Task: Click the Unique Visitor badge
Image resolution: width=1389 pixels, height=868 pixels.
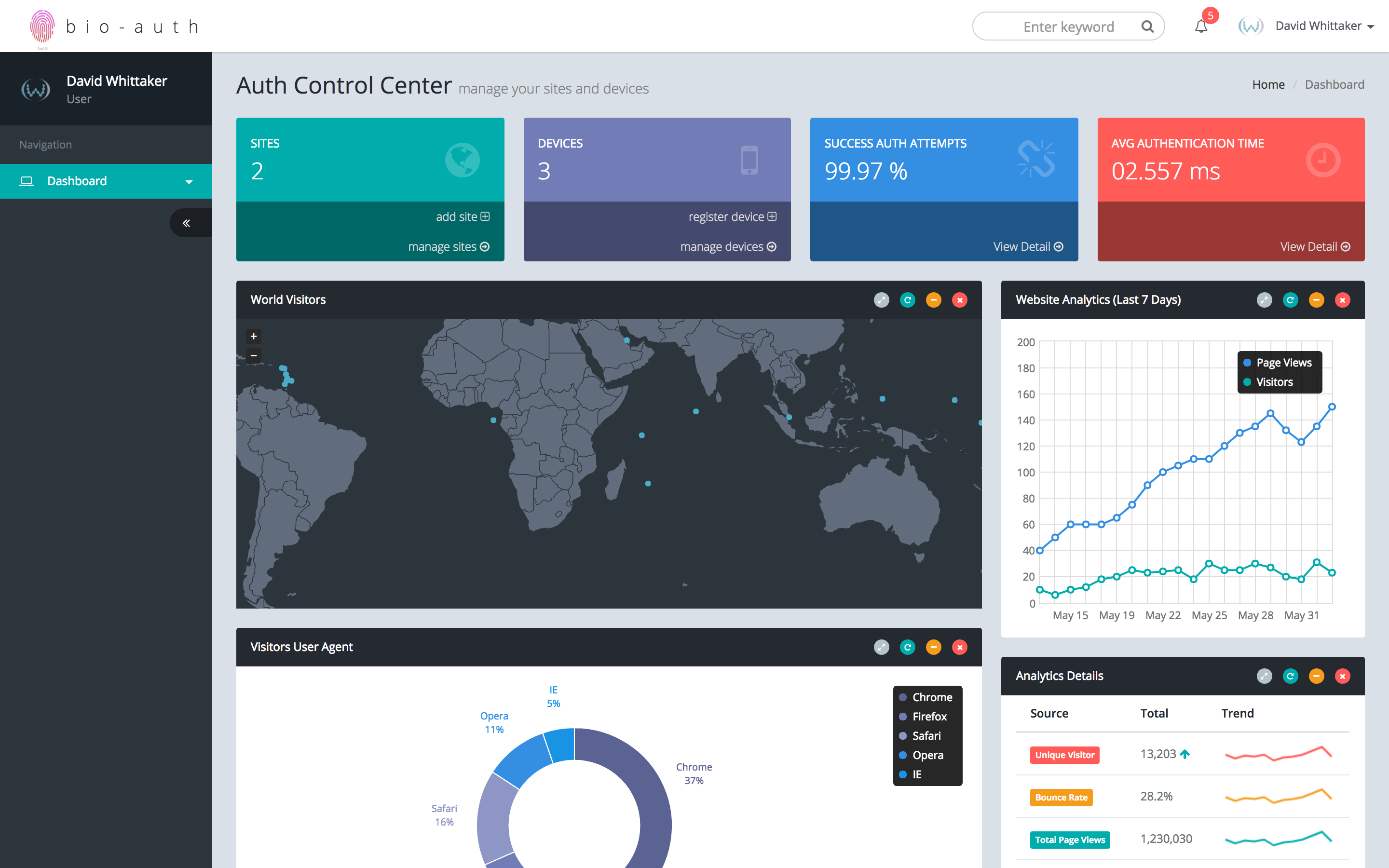Action: tap(1065, 755)
